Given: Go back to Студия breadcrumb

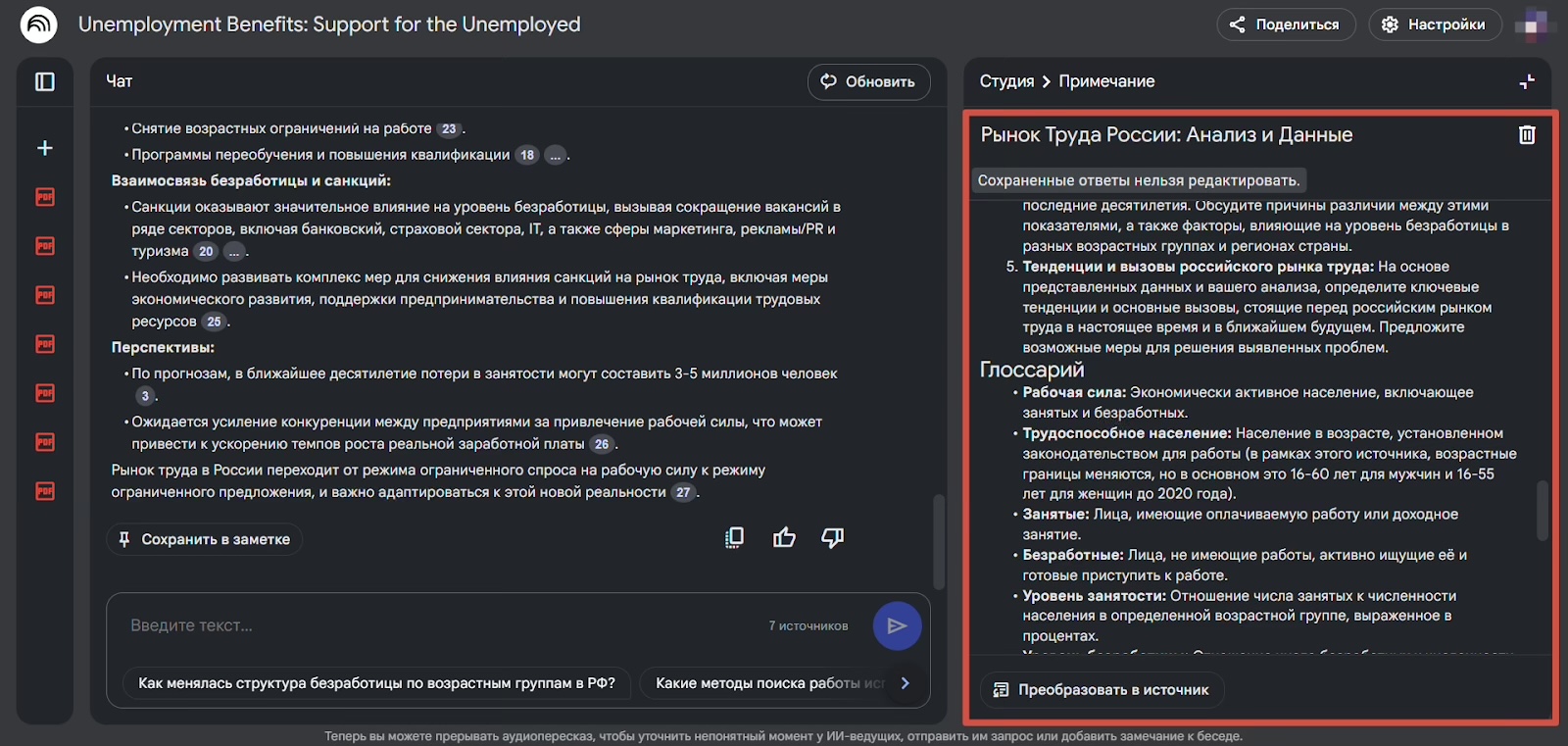Looking at the screenshot, I should click(x=1006, y=81).
